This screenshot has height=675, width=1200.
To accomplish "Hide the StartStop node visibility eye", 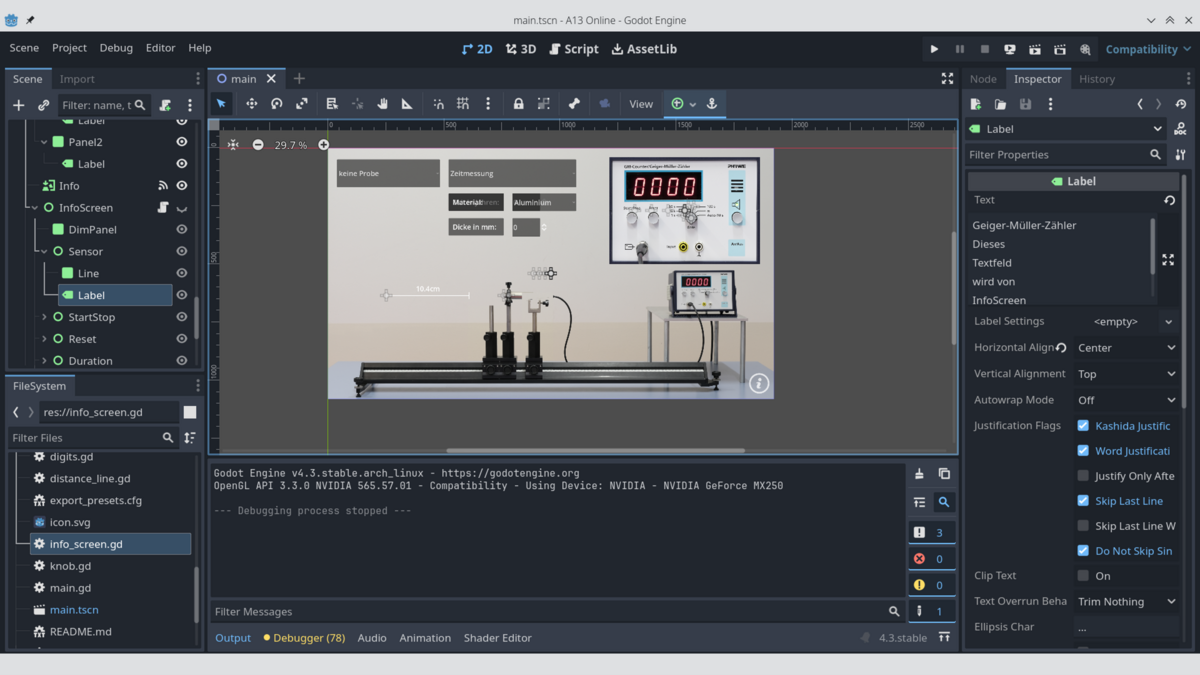I will point(182,317).
